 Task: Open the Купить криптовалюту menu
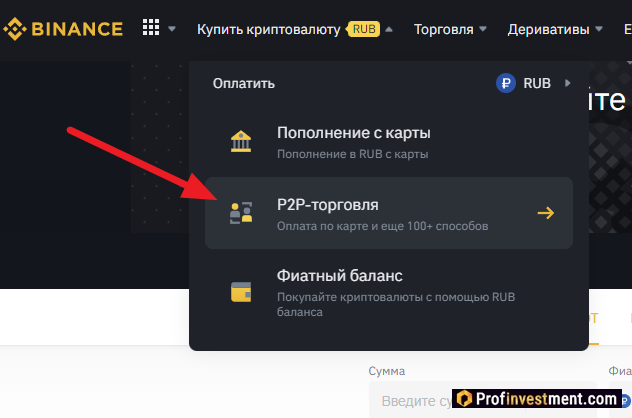[x=268, y=29]
